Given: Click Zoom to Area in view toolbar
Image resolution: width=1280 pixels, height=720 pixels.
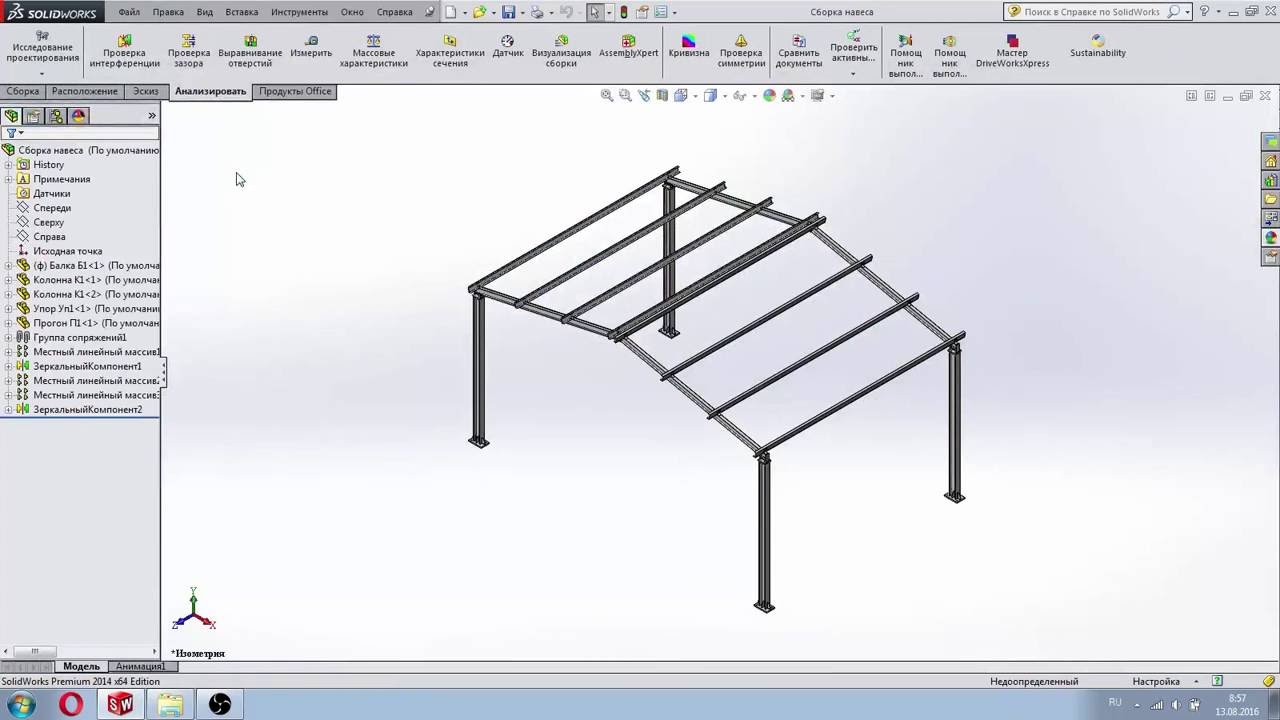Looking at the screenshot, I should tap(625, 96).
